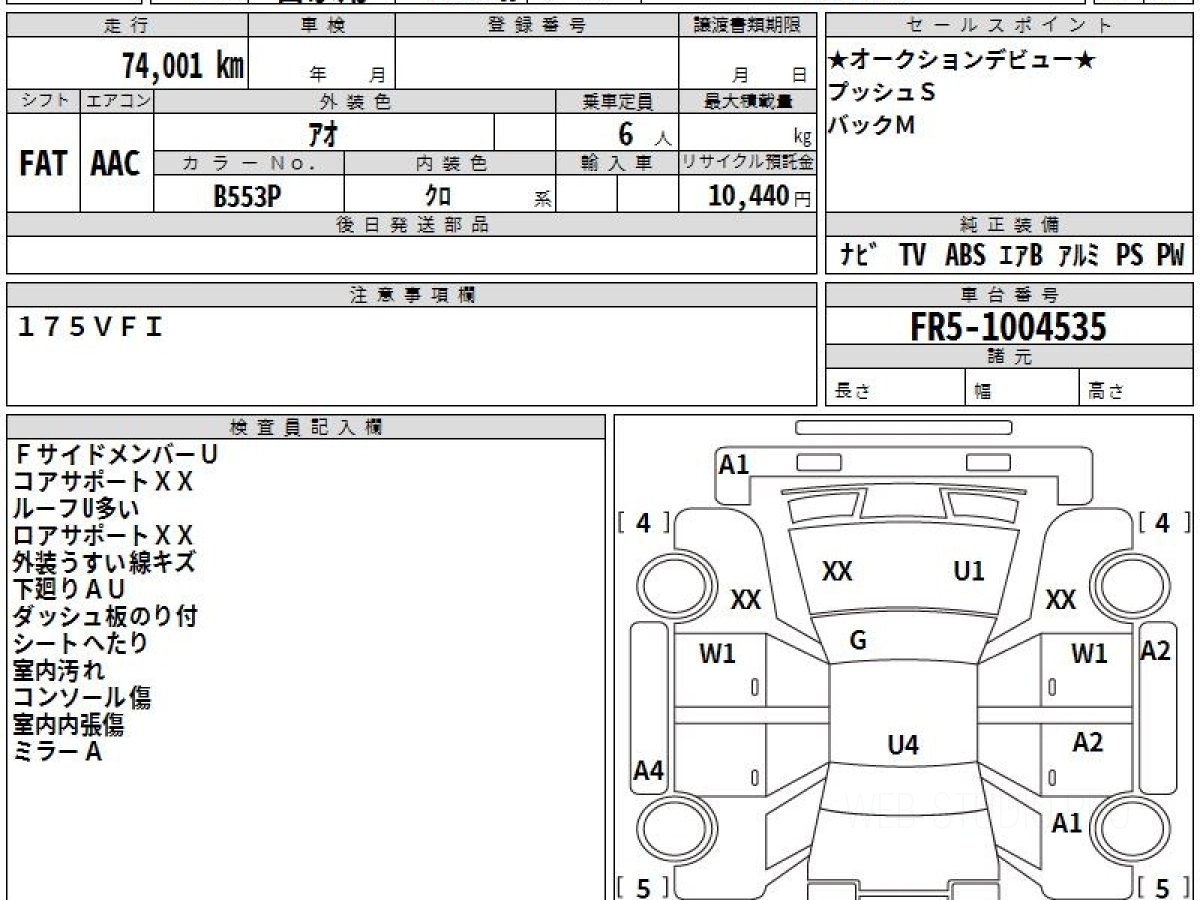Viewport: 1200px width, 900px height.
Task: Select the G windshield mark on diagram
Action: point(858,642)
